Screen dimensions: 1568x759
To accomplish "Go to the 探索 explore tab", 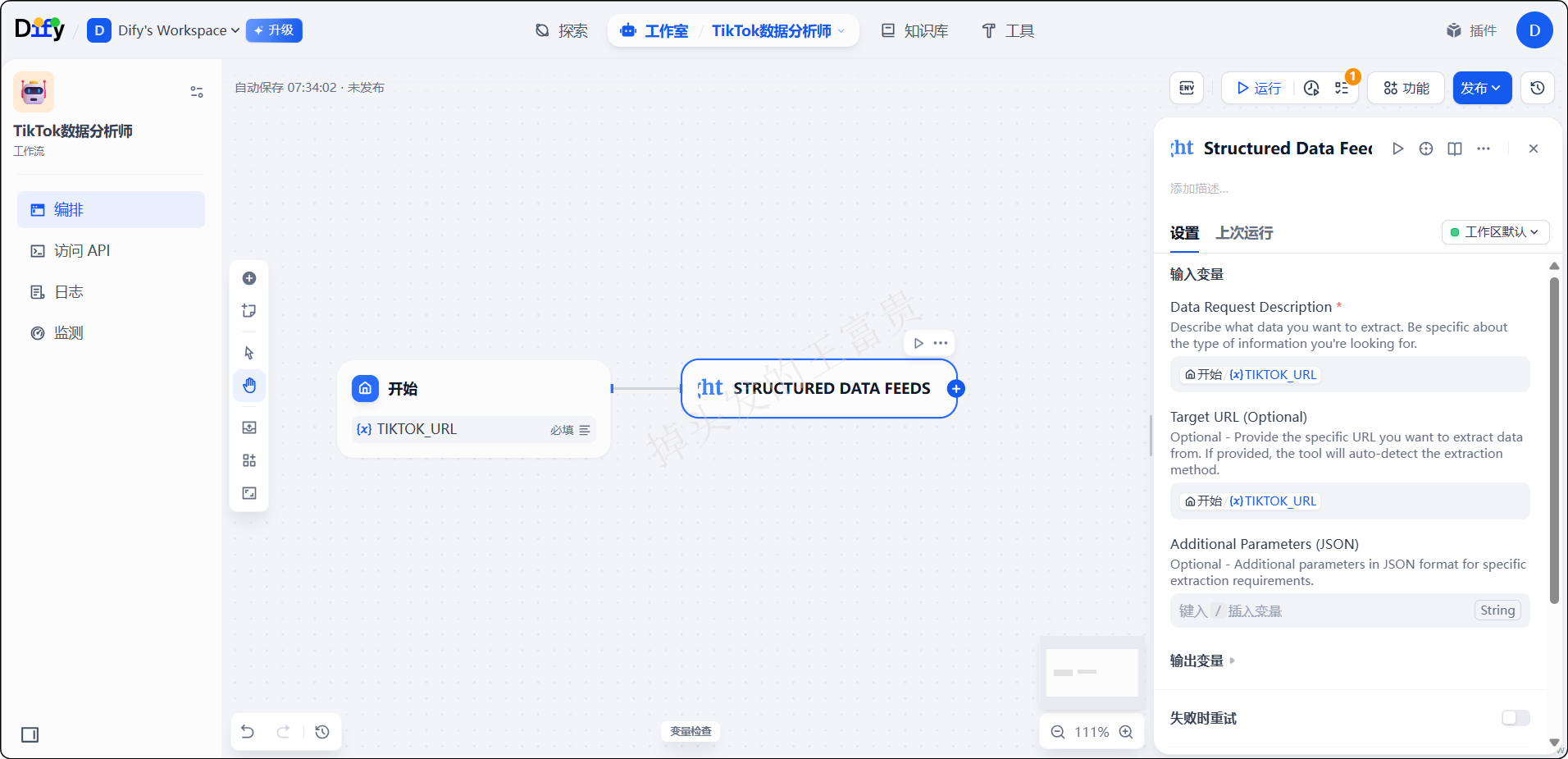I will (x=562, y=30).
